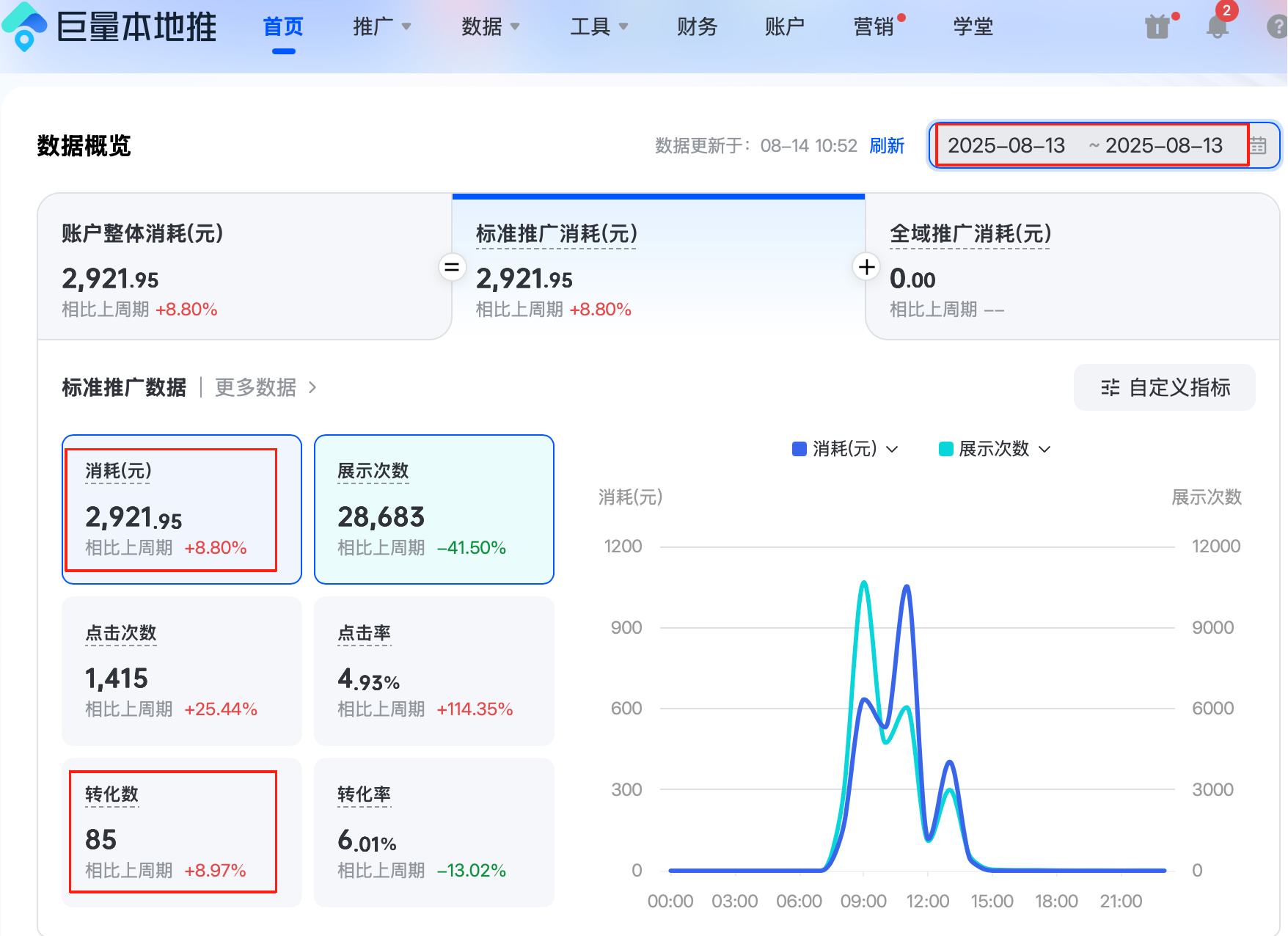The image size is (1288, 936).
Task: Toggle the 展示次数 metric card
Action: tap(434, 510)
